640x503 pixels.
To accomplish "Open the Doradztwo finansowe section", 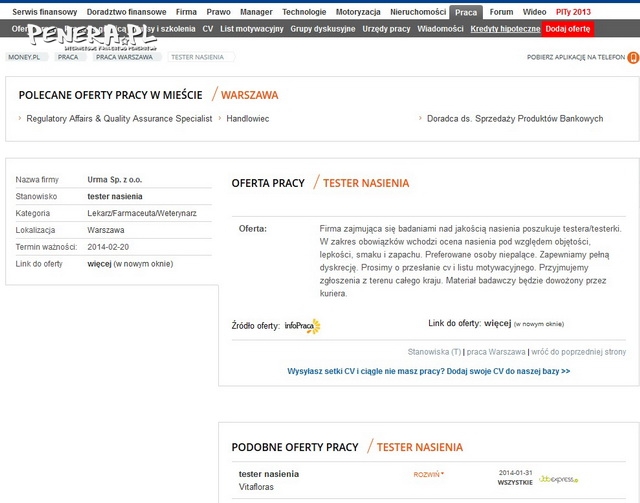I will pos(127,12).
